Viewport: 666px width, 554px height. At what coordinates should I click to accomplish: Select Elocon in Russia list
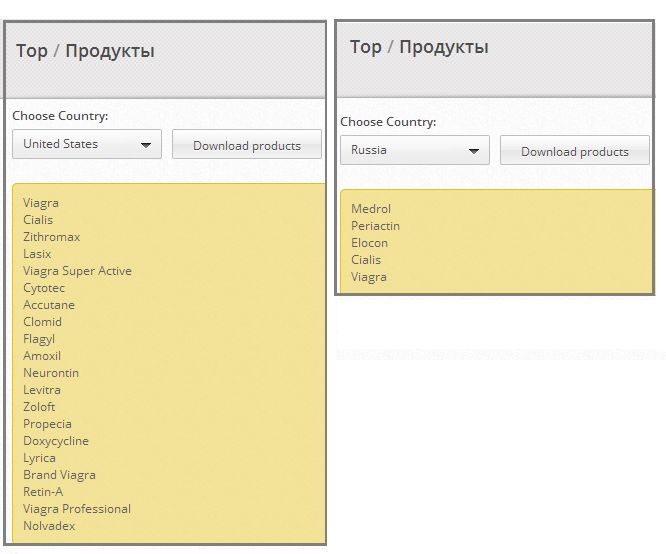[370, 243]
